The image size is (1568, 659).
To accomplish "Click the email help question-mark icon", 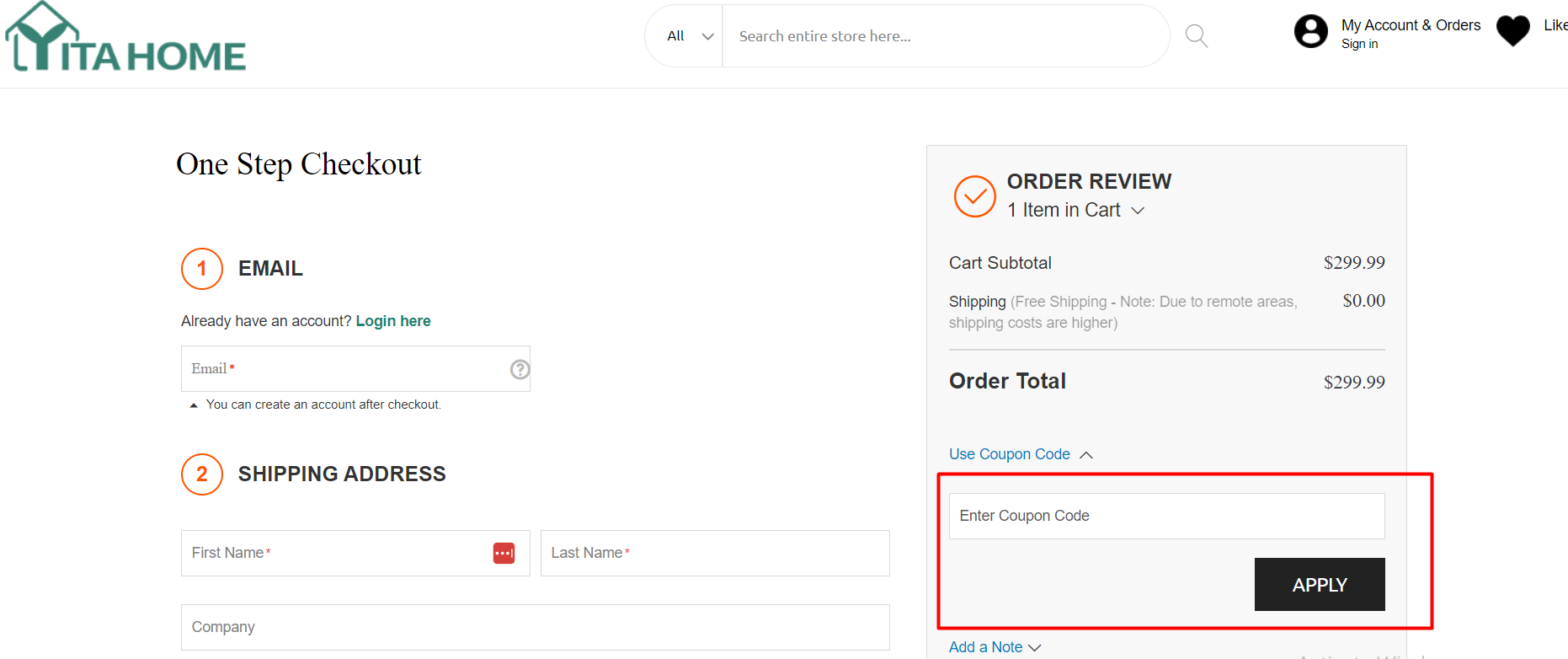I will [520, 369].
